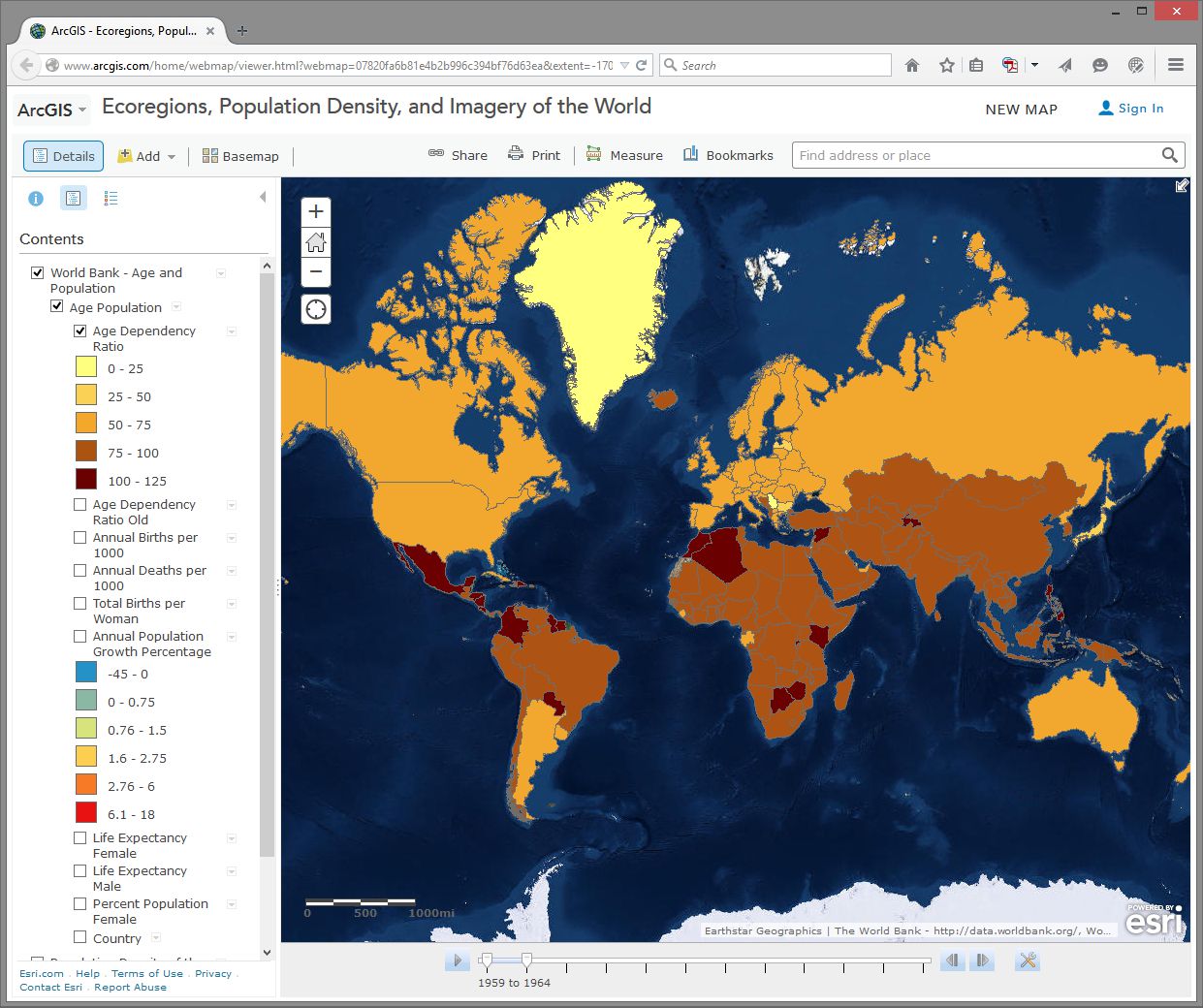Open the ArcGIS dropdown in the header

tap(50, 110)
